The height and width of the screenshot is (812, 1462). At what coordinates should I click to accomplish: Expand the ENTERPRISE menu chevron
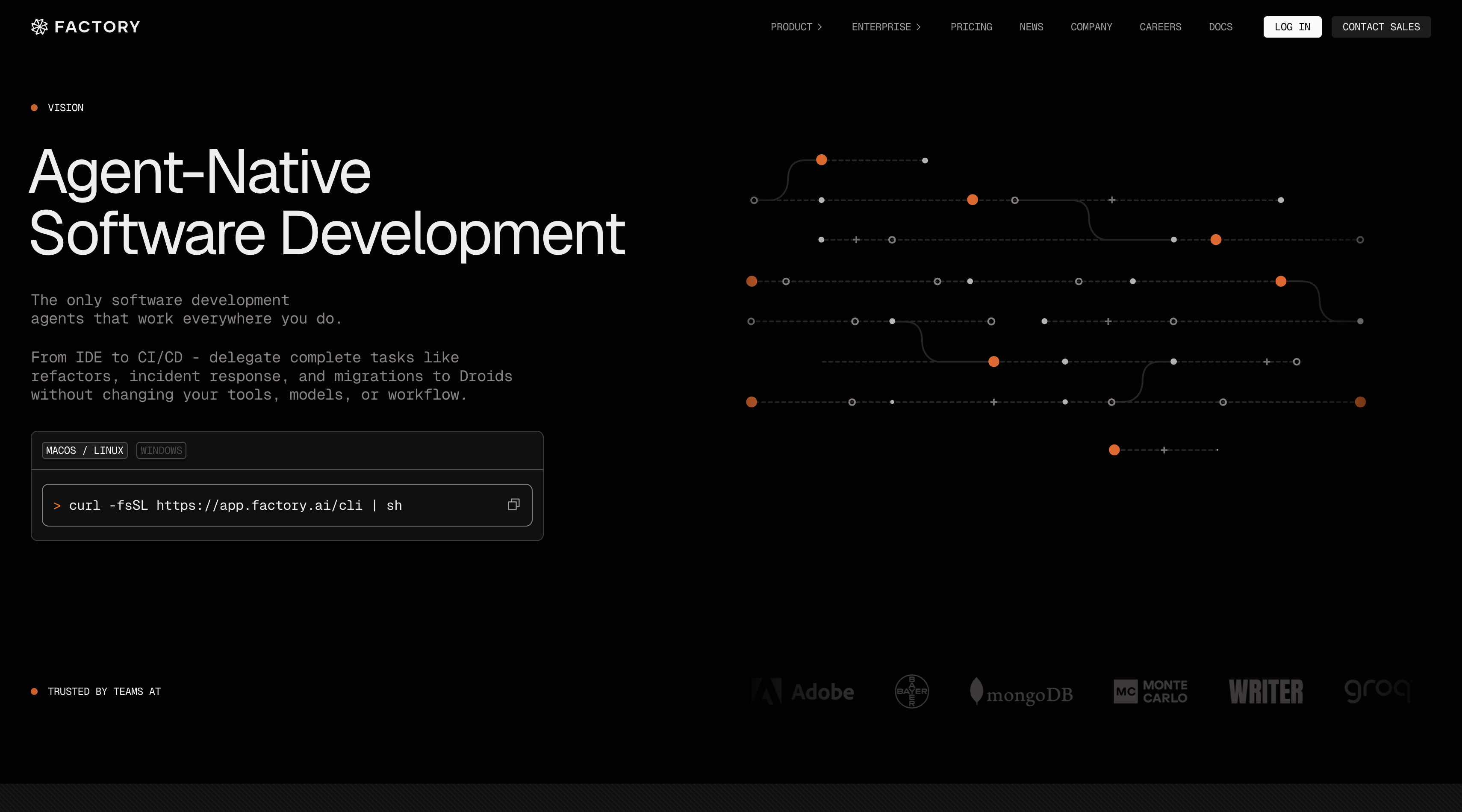(918, 26)
